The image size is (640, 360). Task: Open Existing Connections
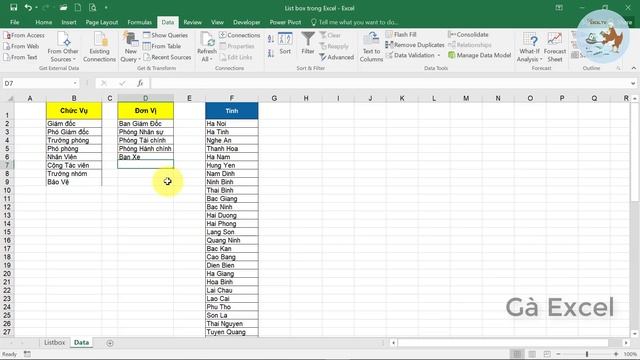pos(99,47)
